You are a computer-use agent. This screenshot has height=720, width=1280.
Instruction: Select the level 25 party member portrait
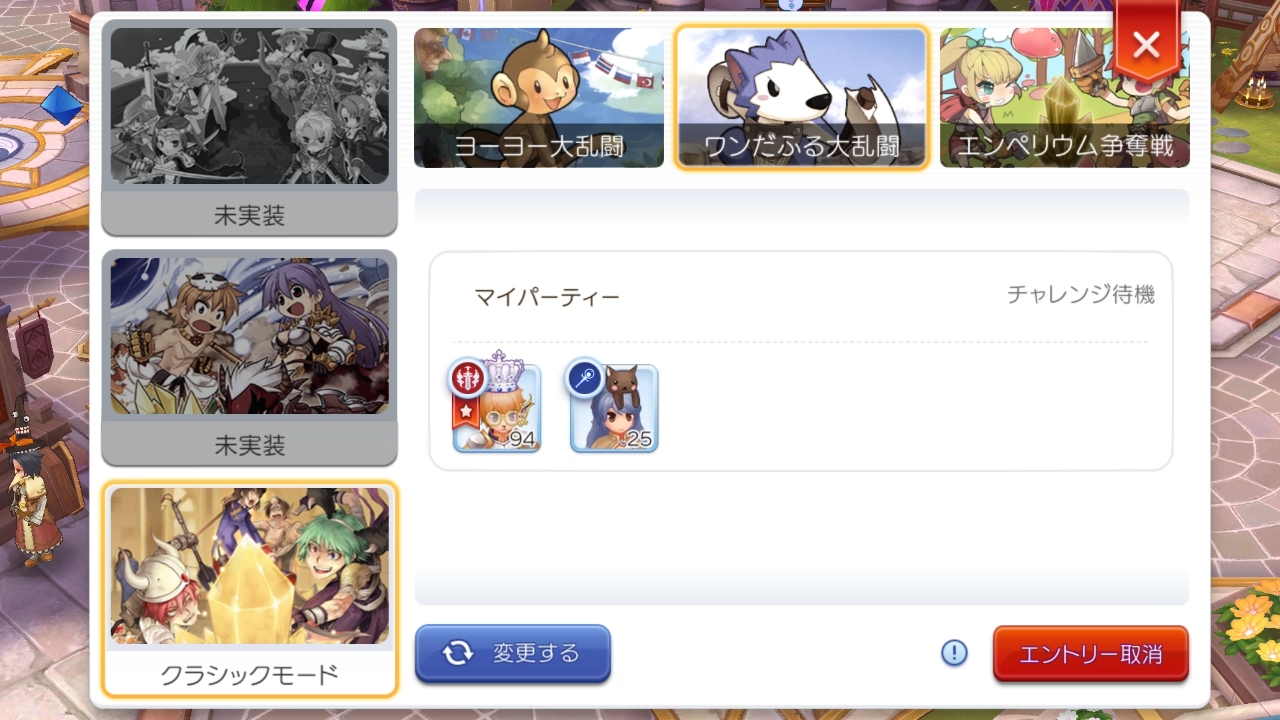coord(614,408)
